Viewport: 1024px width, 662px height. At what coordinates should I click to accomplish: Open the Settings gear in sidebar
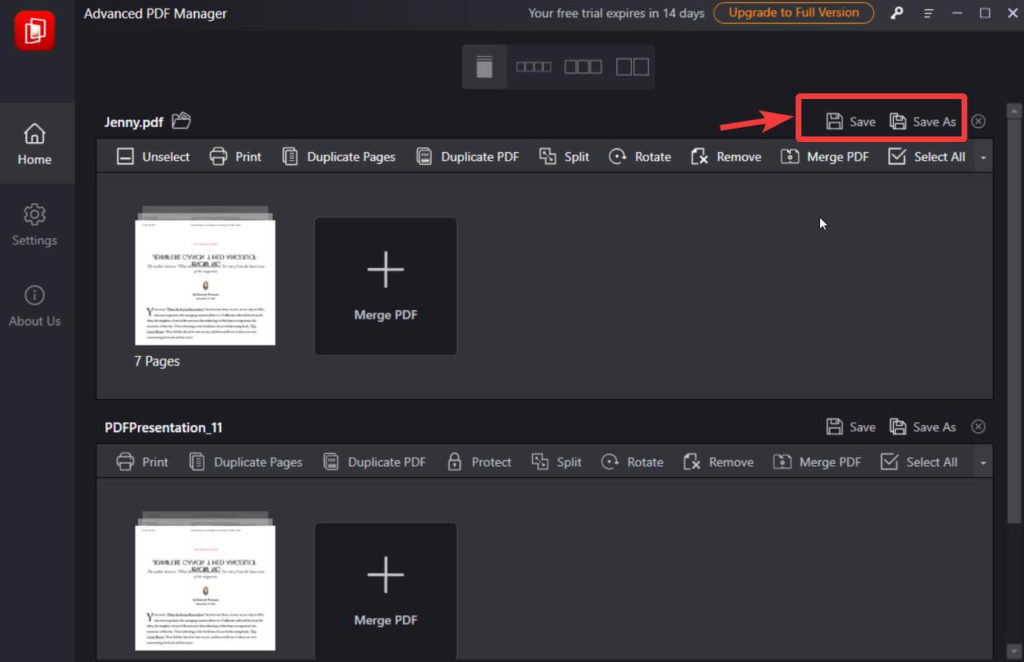(x=35, y=225)
